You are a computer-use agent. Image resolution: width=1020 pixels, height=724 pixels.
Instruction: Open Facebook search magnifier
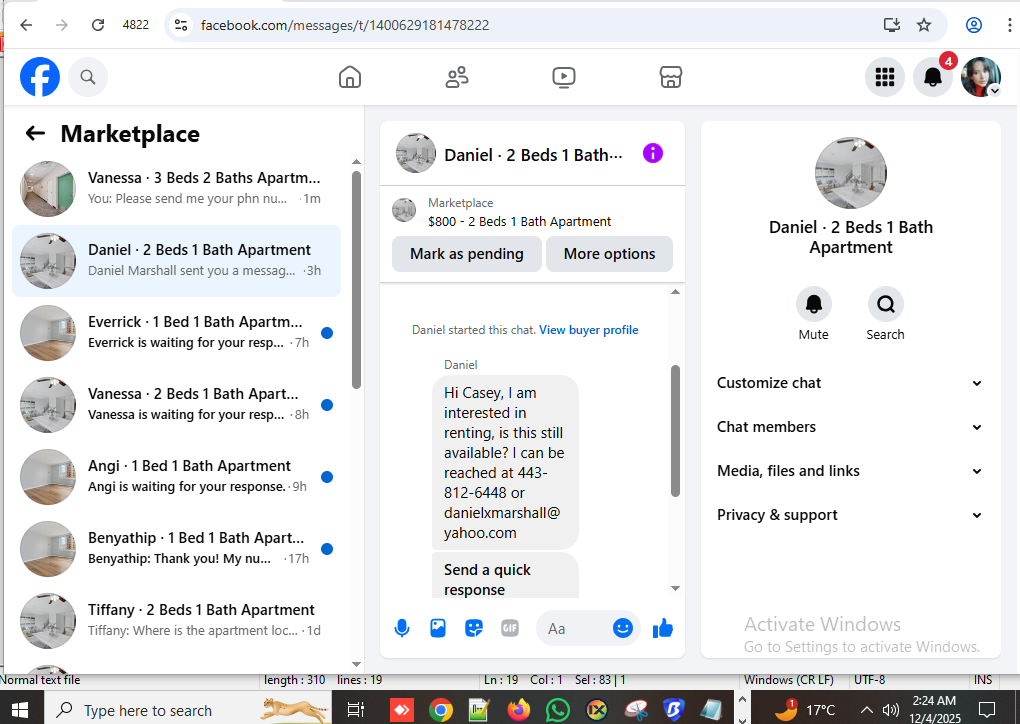(x=88, y=77)
